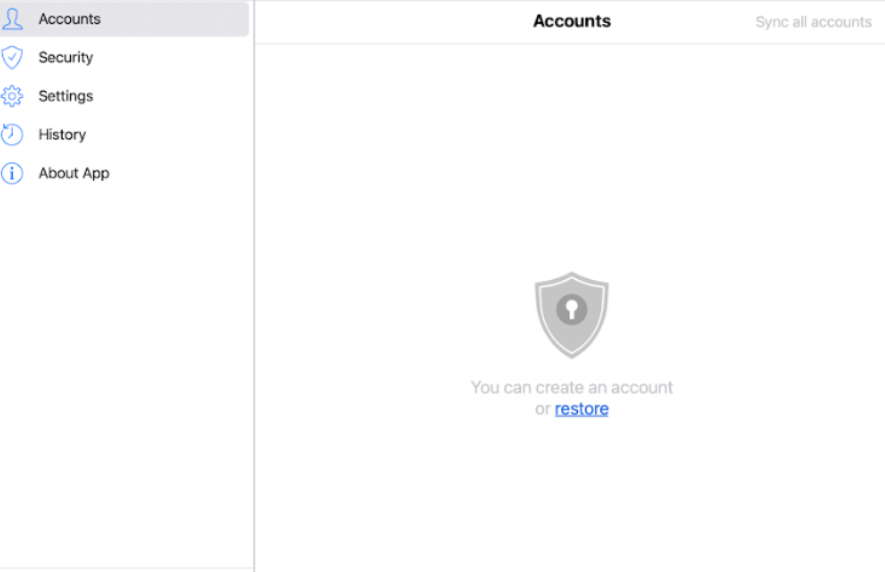The height and width of the screenshot is (572, 885).
Task: Click the bold Accounts header title
Action: pos(571,21)
